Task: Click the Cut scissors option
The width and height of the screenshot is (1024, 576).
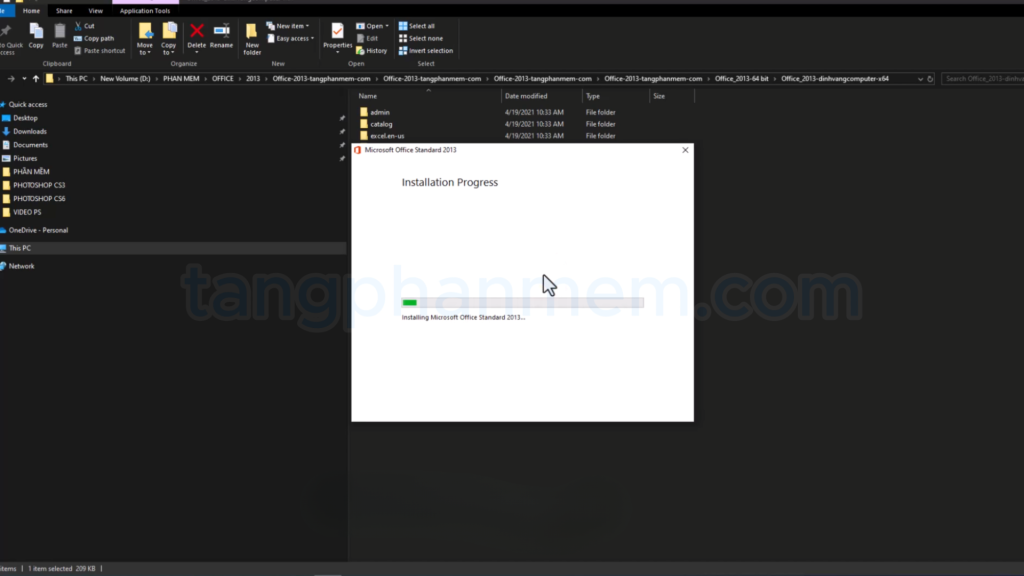Action: (84, 26)
